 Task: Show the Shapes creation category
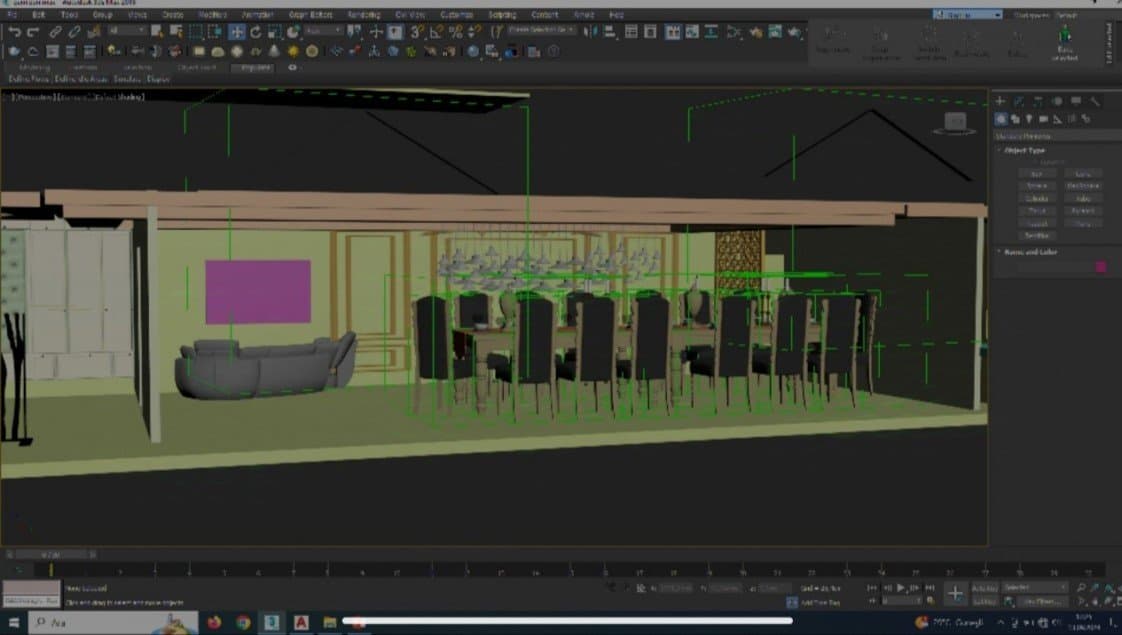(x=1015, y=119)
